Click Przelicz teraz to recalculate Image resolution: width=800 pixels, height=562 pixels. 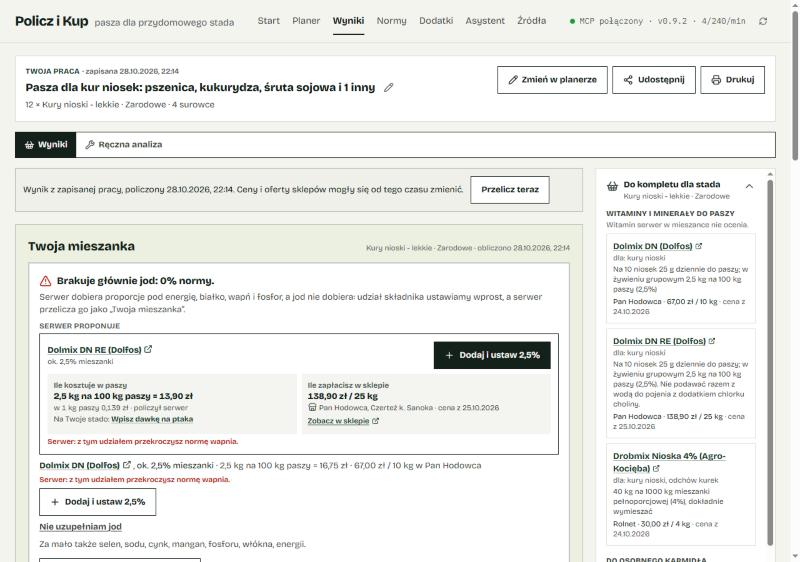click(x=510, y=190)
